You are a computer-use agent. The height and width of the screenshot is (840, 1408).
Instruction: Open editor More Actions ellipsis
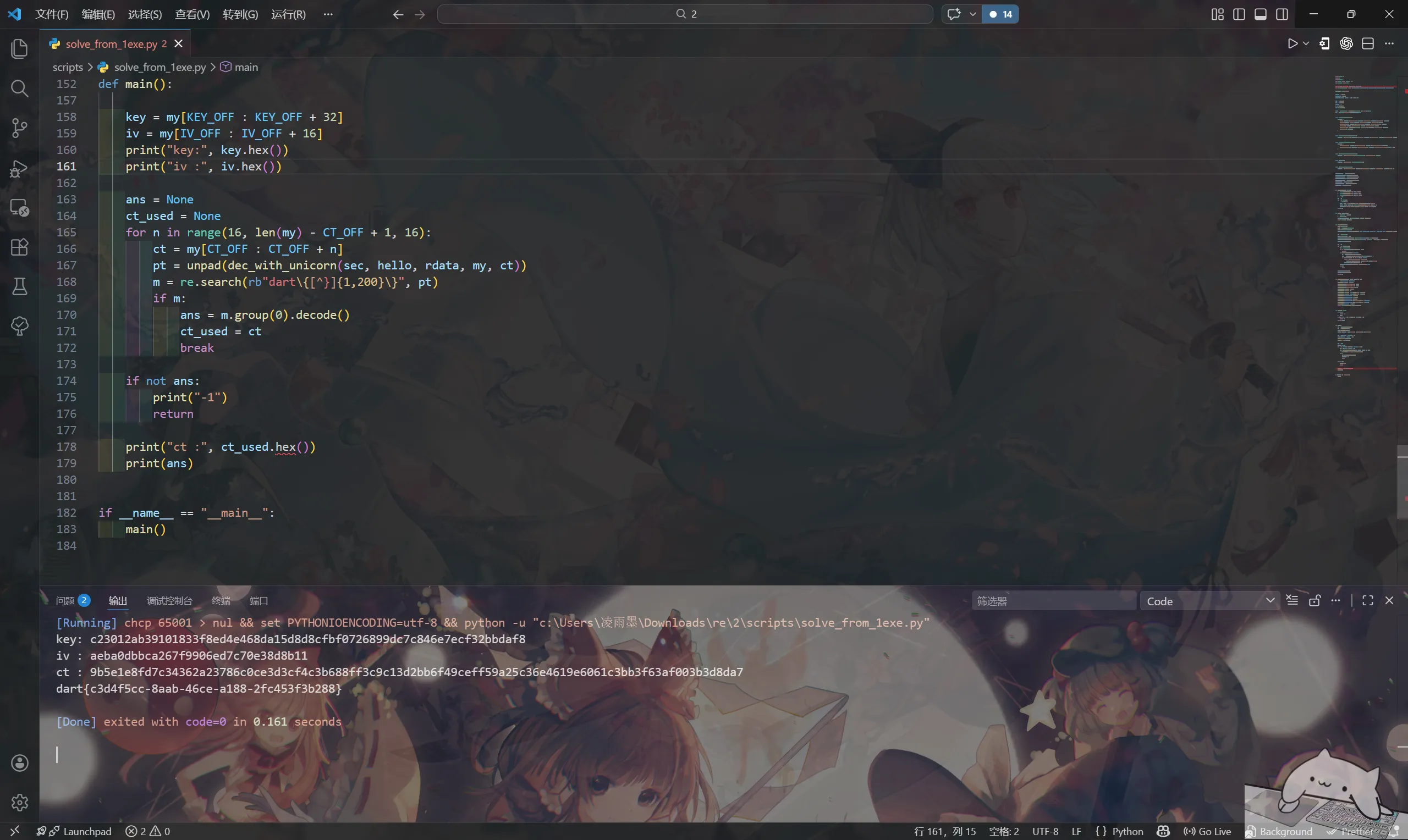[x=1389, y=43]
